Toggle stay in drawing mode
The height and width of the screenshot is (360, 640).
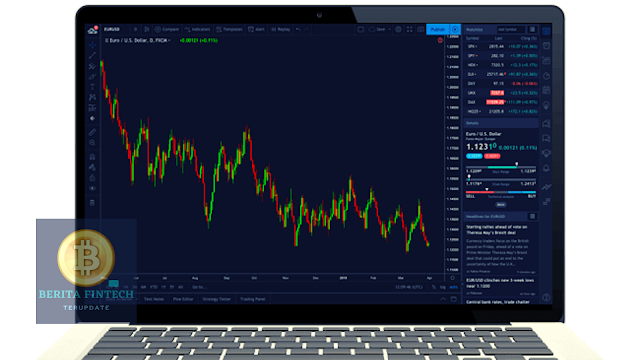[93, 167]
